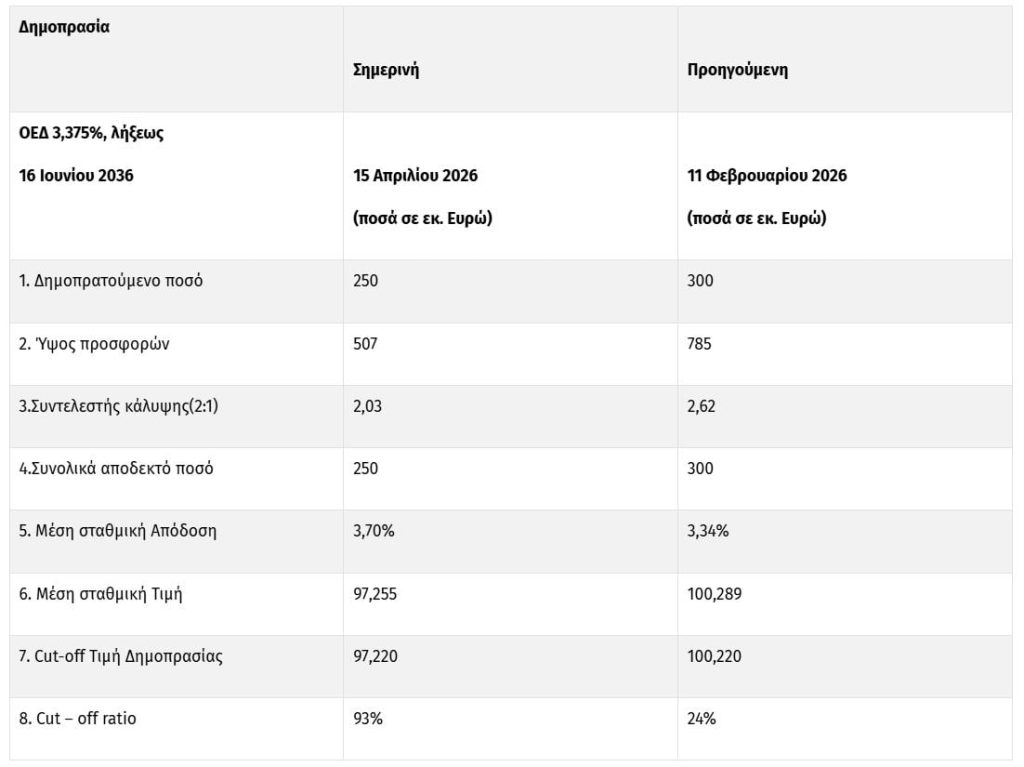
Task: Select the Προηγούμενη column header
Action: click(x=737, y=70)
